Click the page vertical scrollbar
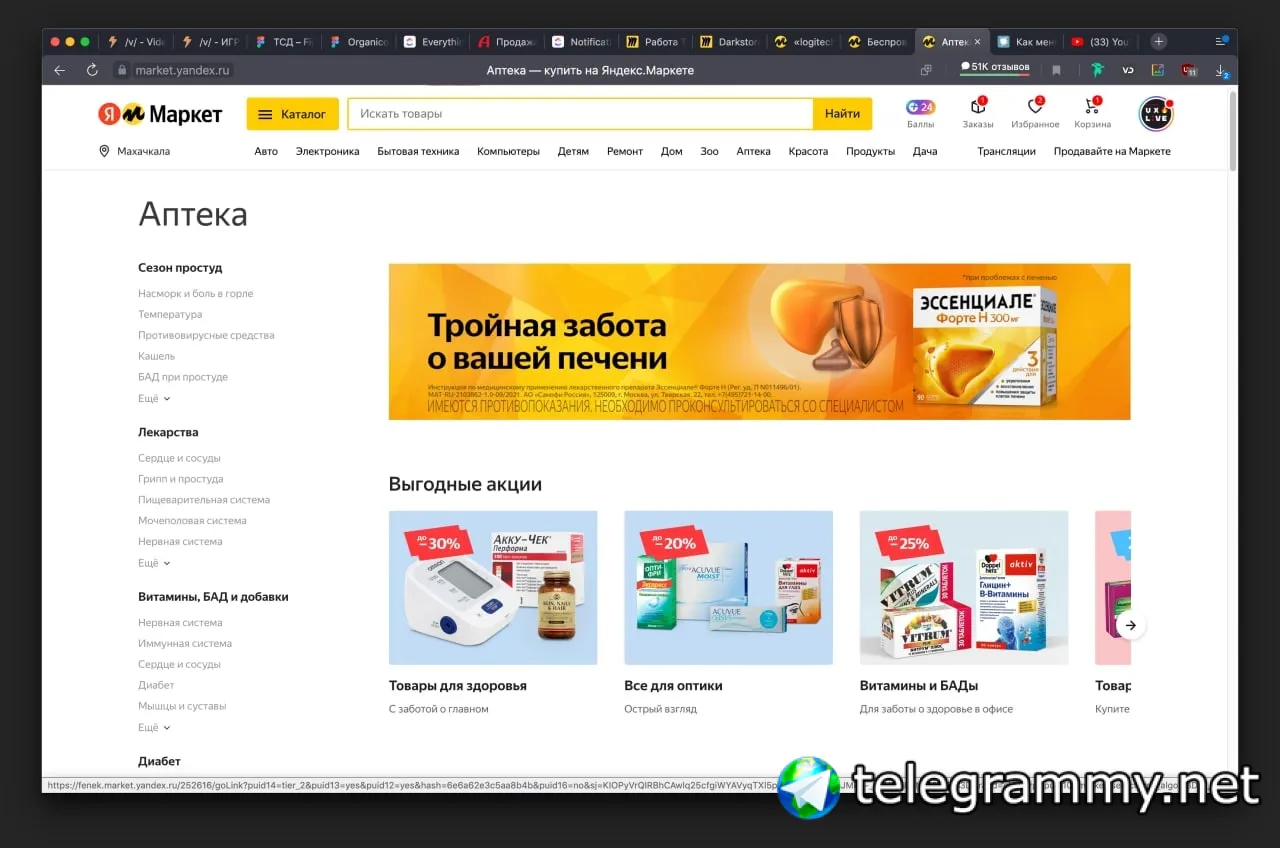Image resolution: width=1280 pixels, height=848 pixels. pyautogui.click(x=1233, y=130)
